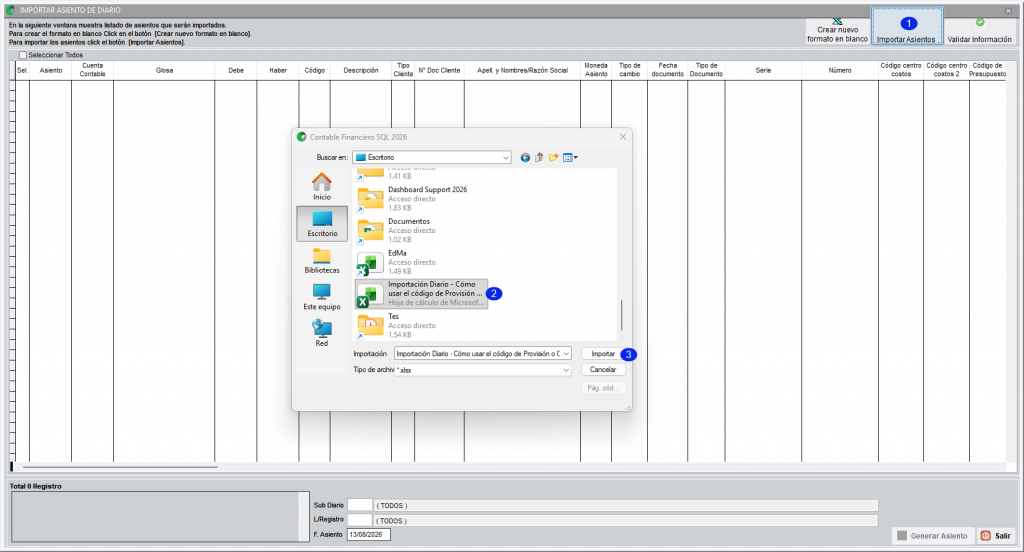Click the F. Asiento date field
The height and width of the screenshot is (552, 1024).
(x=368, y=534)
